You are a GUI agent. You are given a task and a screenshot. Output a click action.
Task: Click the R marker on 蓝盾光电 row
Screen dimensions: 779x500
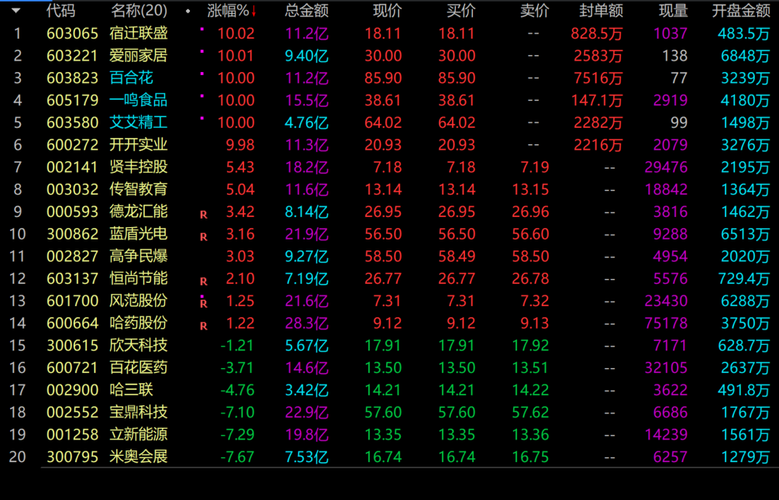(x=203, y=237)
